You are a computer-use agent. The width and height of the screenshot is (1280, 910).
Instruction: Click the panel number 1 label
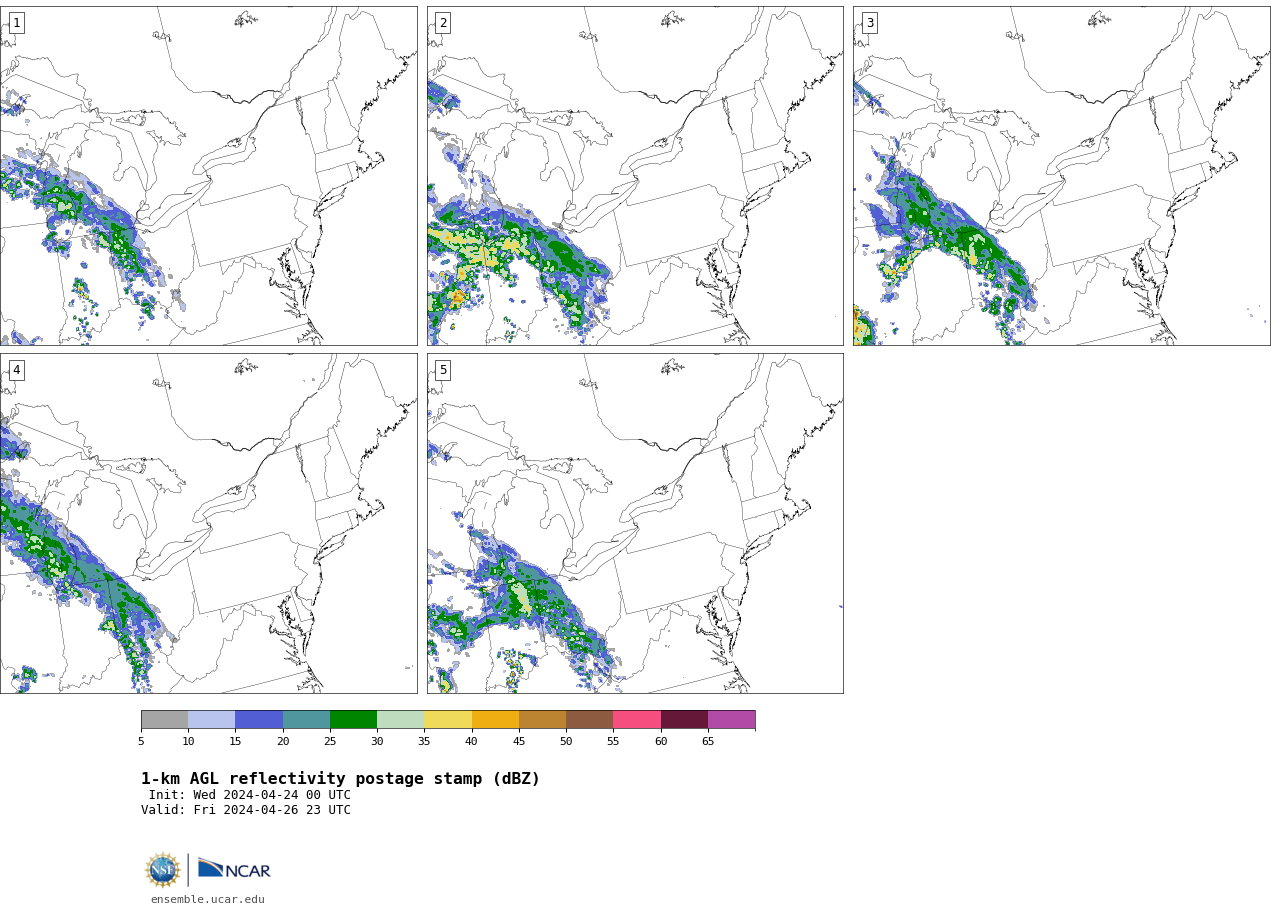[x=16, y=23]
